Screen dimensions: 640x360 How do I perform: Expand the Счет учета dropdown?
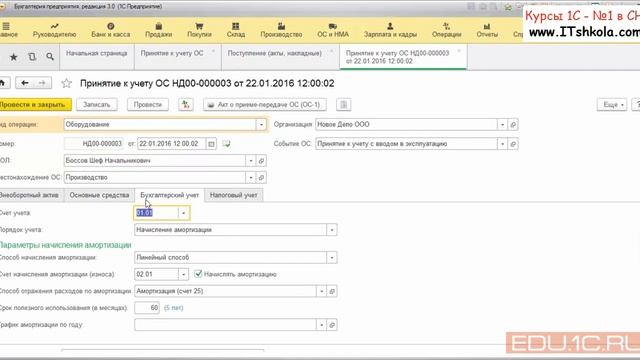click(x=184, y=213)
